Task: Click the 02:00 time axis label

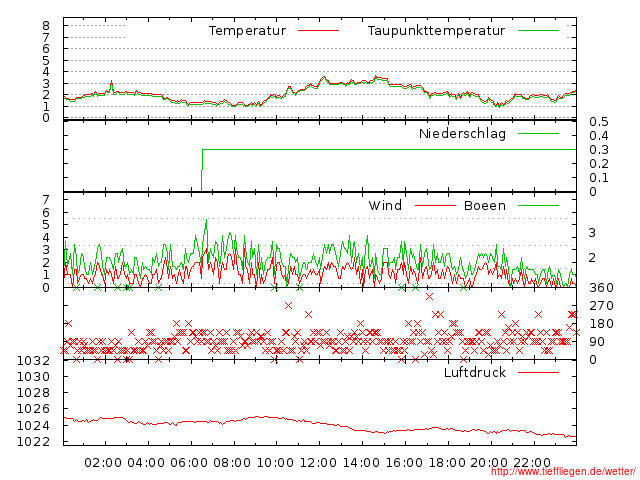Action: tap(103, 463)
